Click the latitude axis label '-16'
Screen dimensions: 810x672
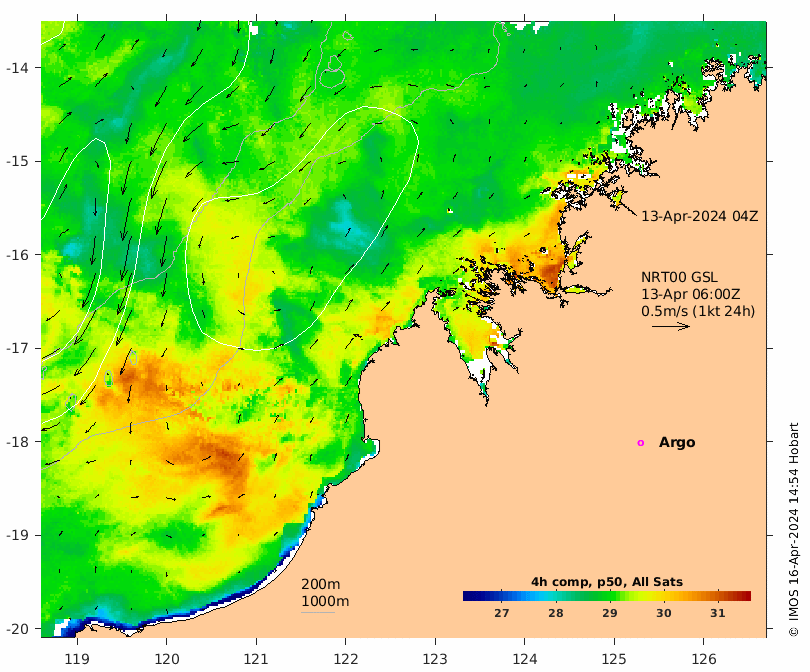[x=17, y=255]
